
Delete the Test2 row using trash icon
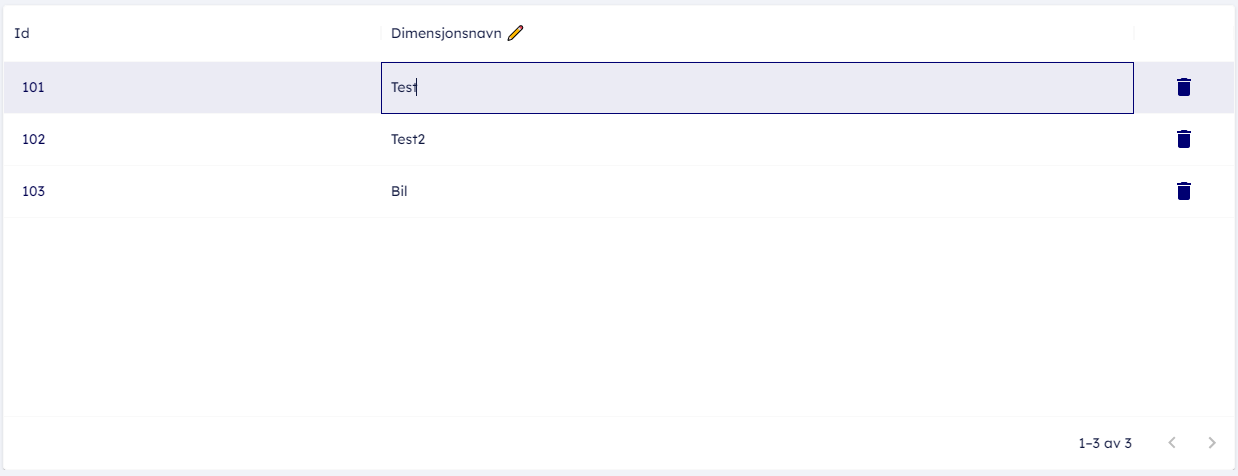click(1184, 139)
